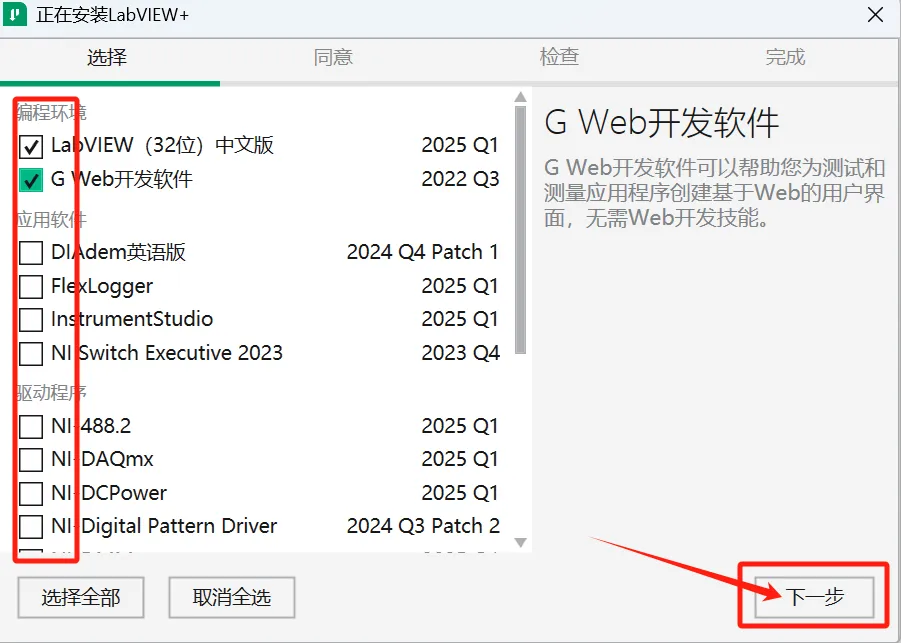Click the 正在安装LabVIEW+ window title

(113, 14)
